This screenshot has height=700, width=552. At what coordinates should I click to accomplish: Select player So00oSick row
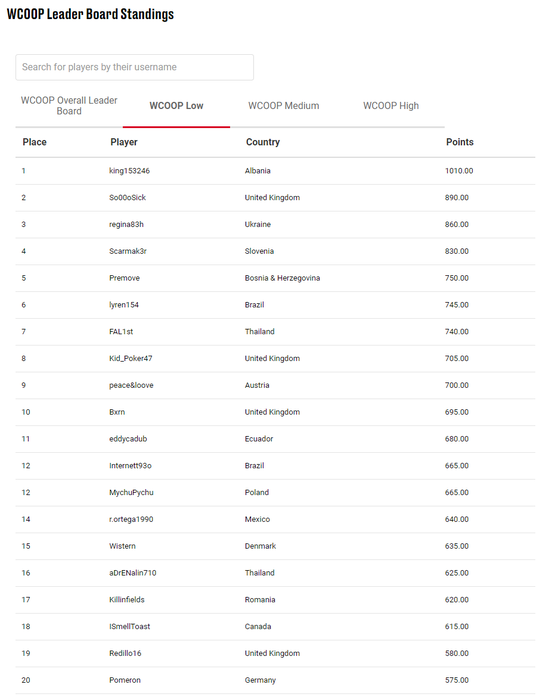(x=275, y=198)
